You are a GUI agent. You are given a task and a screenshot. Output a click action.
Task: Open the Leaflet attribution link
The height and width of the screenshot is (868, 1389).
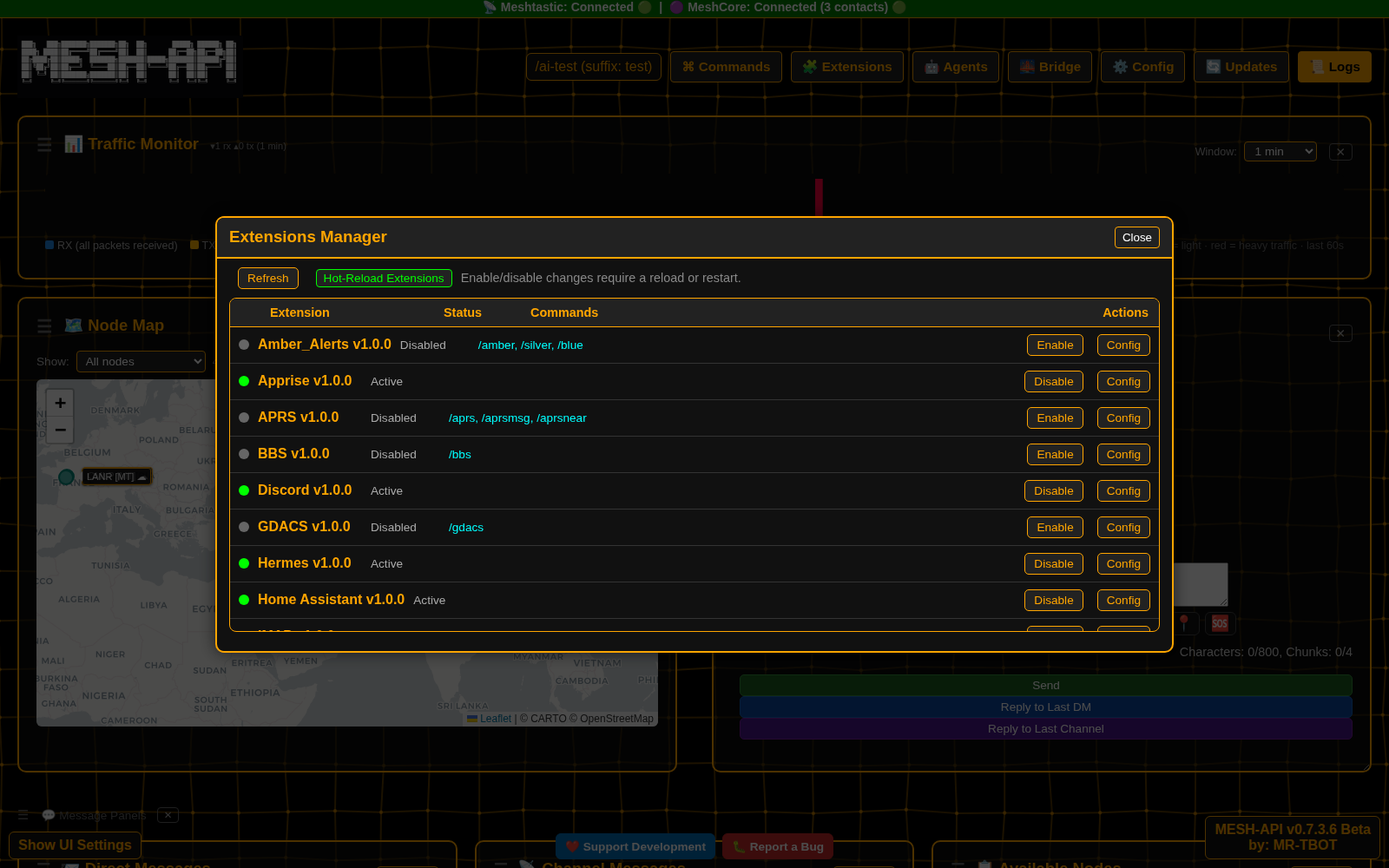point(496,719)
